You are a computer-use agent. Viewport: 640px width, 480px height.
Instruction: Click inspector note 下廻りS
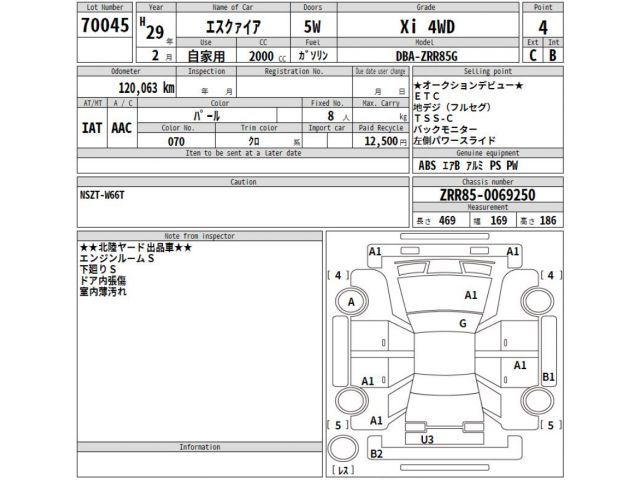click(98, 269)
